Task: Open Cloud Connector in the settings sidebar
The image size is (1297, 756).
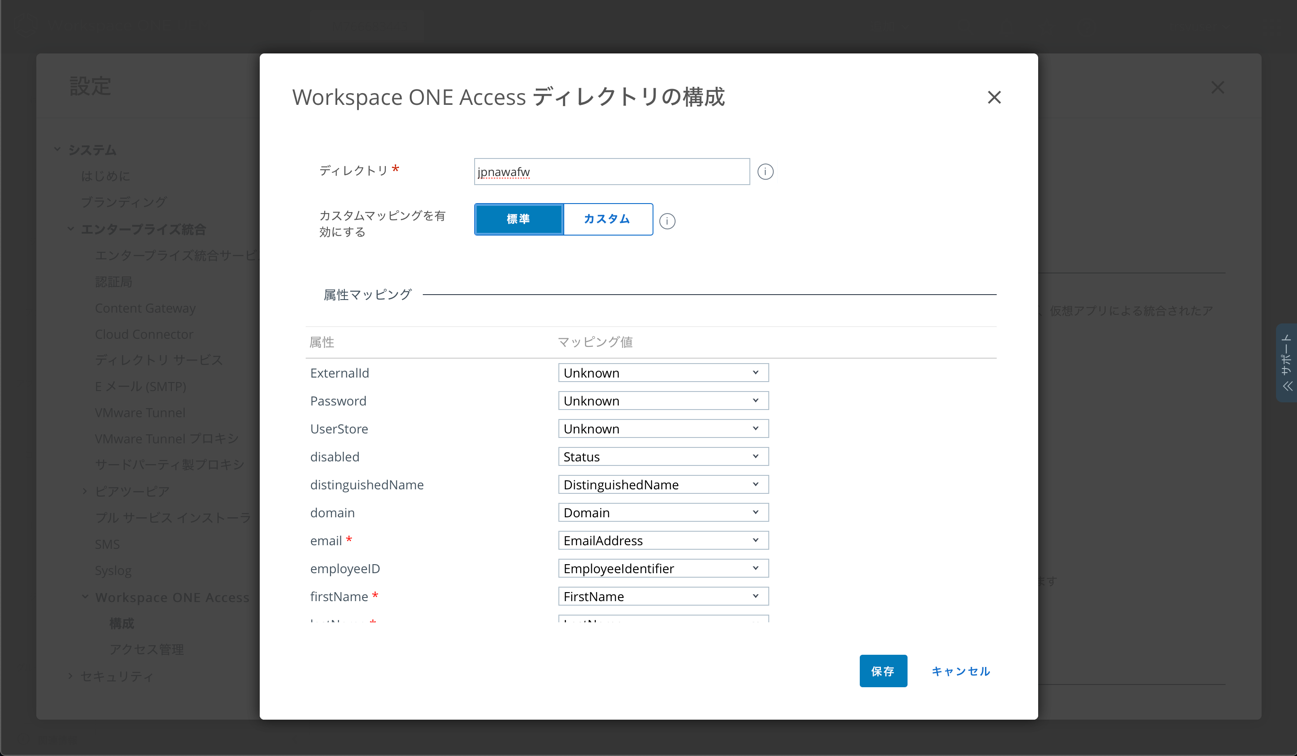Action: (144, 334)
